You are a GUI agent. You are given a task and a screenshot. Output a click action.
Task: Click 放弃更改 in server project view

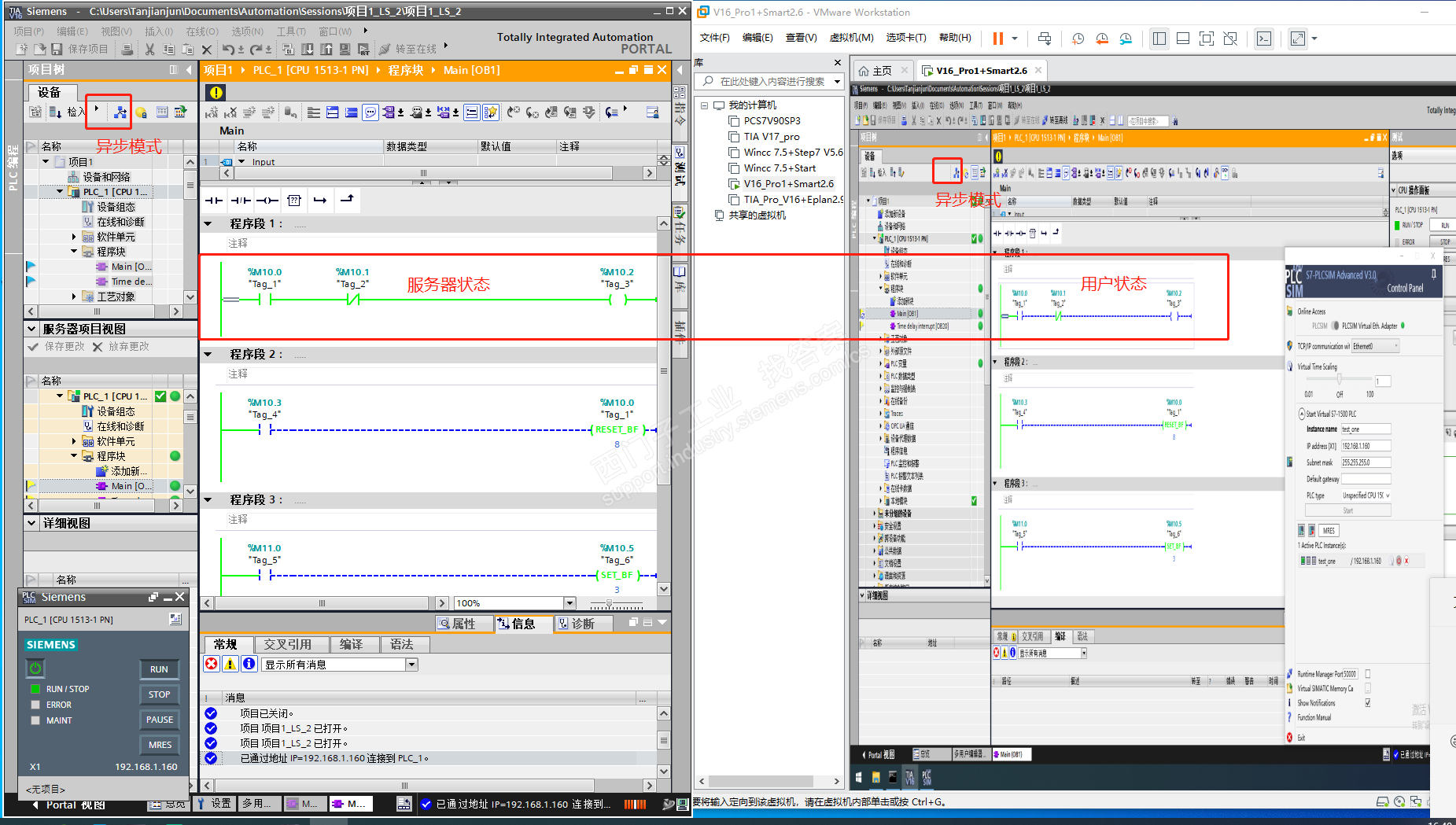tap(120, 347)
